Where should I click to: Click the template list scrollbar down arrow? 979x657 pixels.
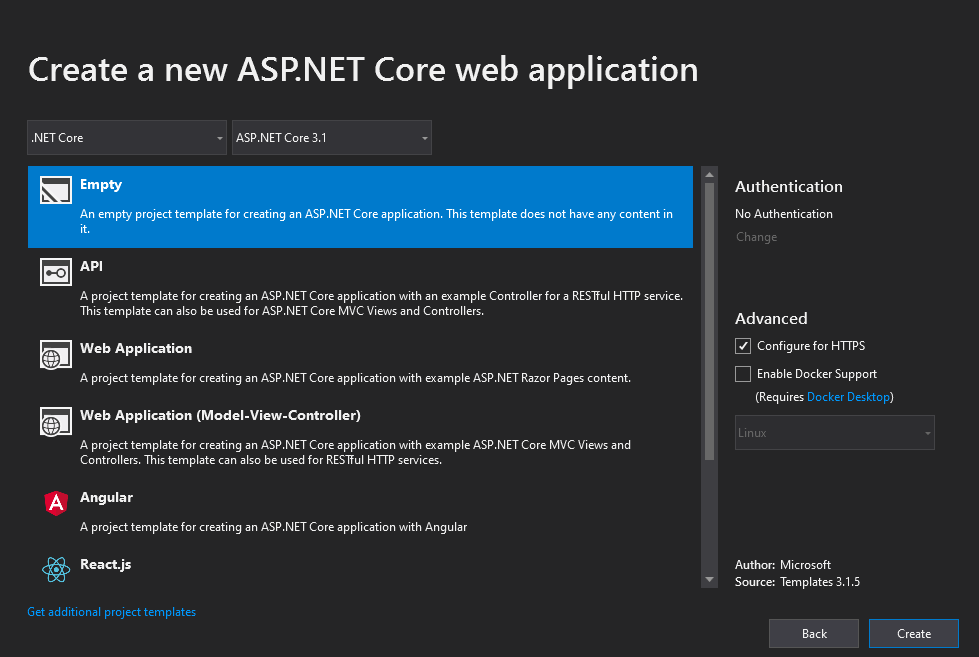(709, 579)
